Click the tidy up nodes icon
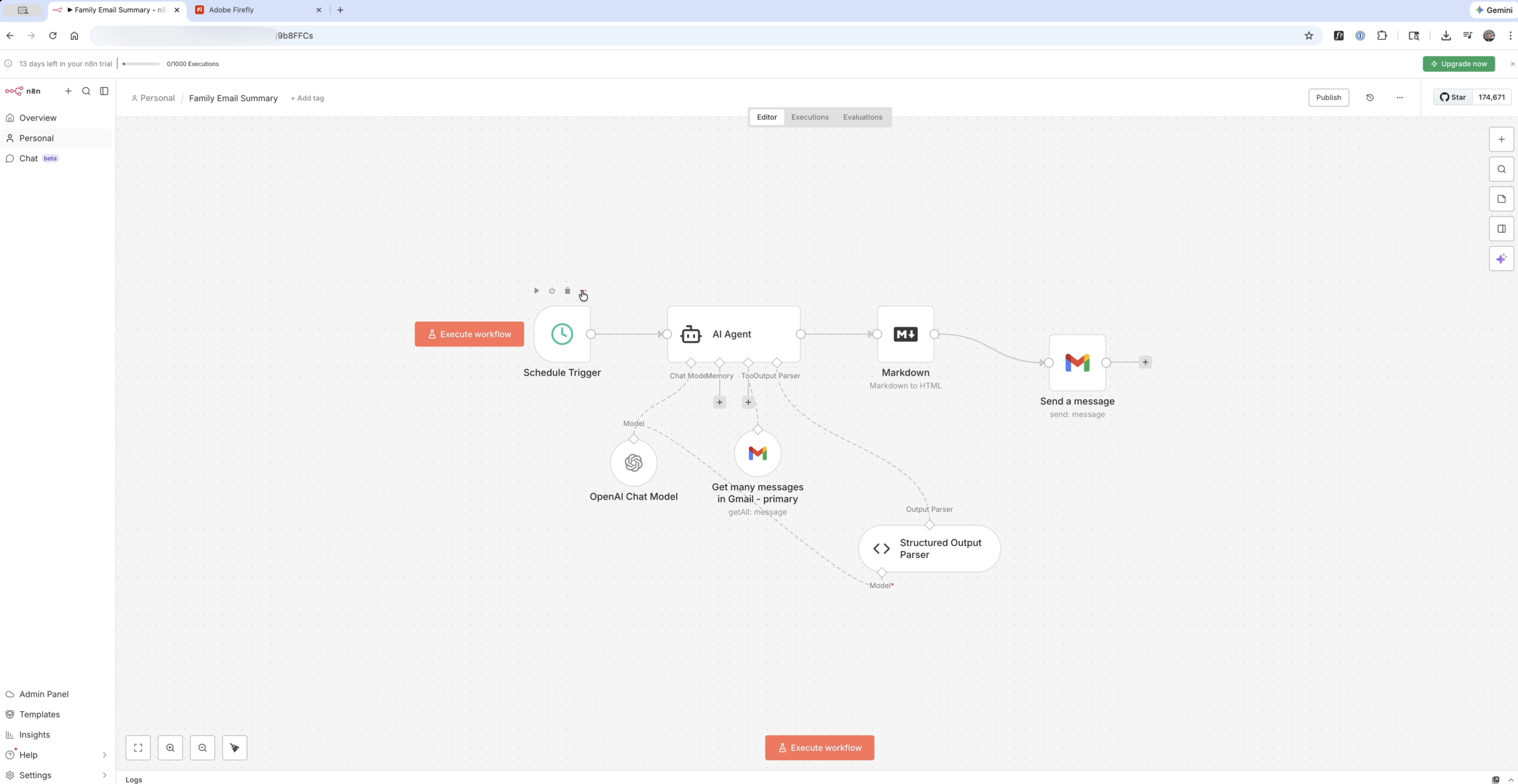 tap(234, 748)
